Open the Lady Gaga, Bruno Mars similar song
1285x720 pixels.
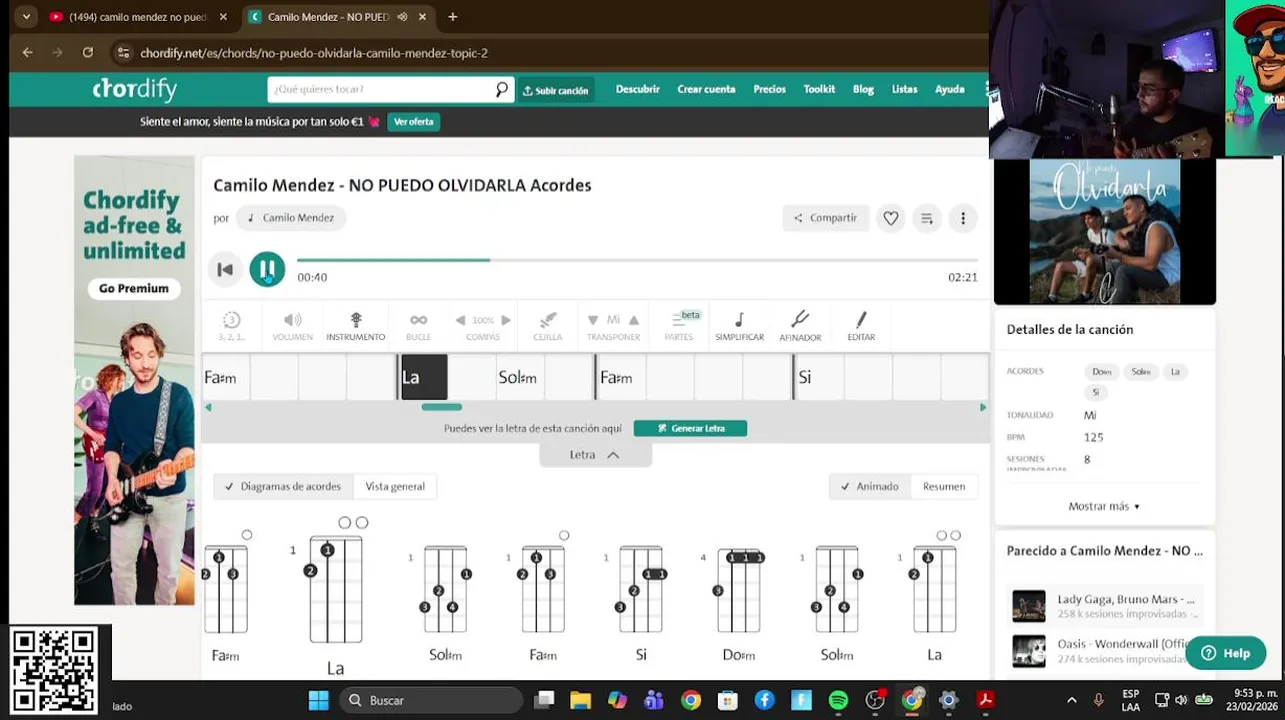pyautogui.click(x=1106, y=606)
